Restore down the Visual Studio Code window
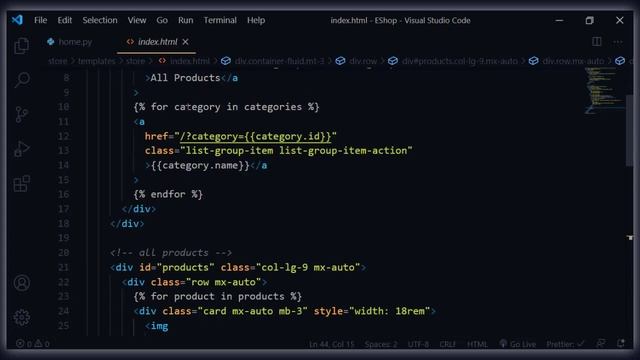The height and width of the screenshot is (360, 640). 589,20
